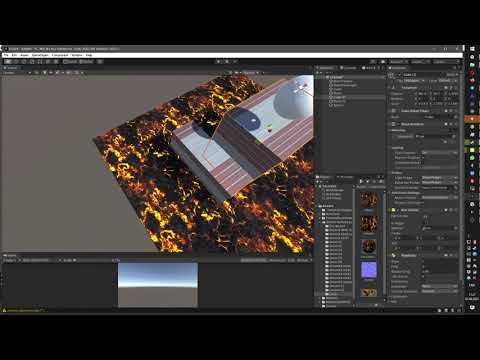Screen dimensions: 480x360
Task: Open the Static dropdown arrow in the Inspector
Action: 457,75
